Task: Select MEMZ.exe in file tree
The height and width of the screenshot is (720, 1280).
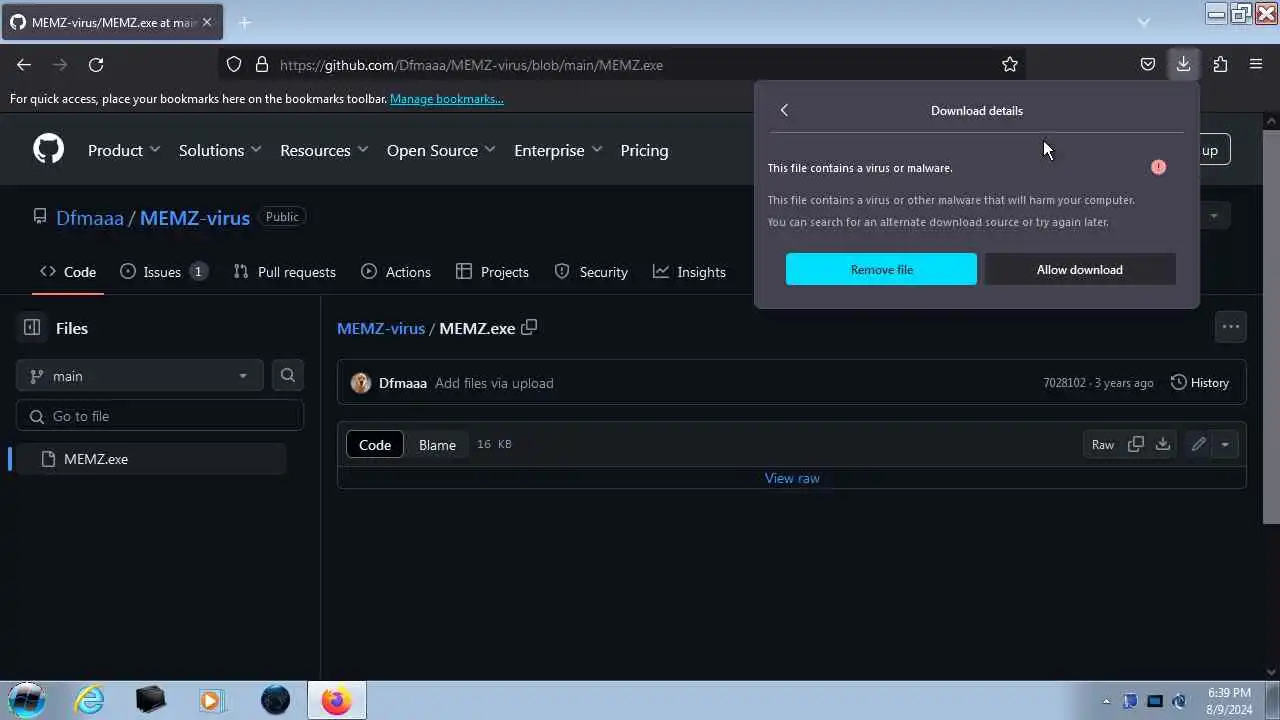Action: pos(148,459)
